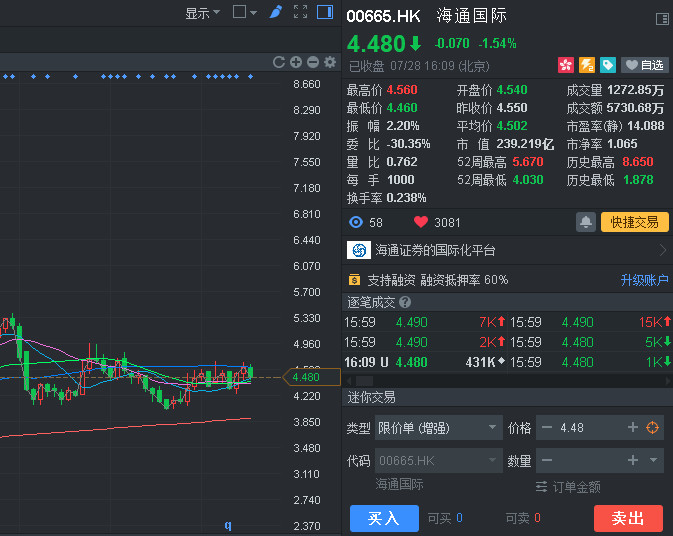Open the 限价单 (增强) order type dropdown
The height and width of the screenshot is (536, 673).
(438, 428)
